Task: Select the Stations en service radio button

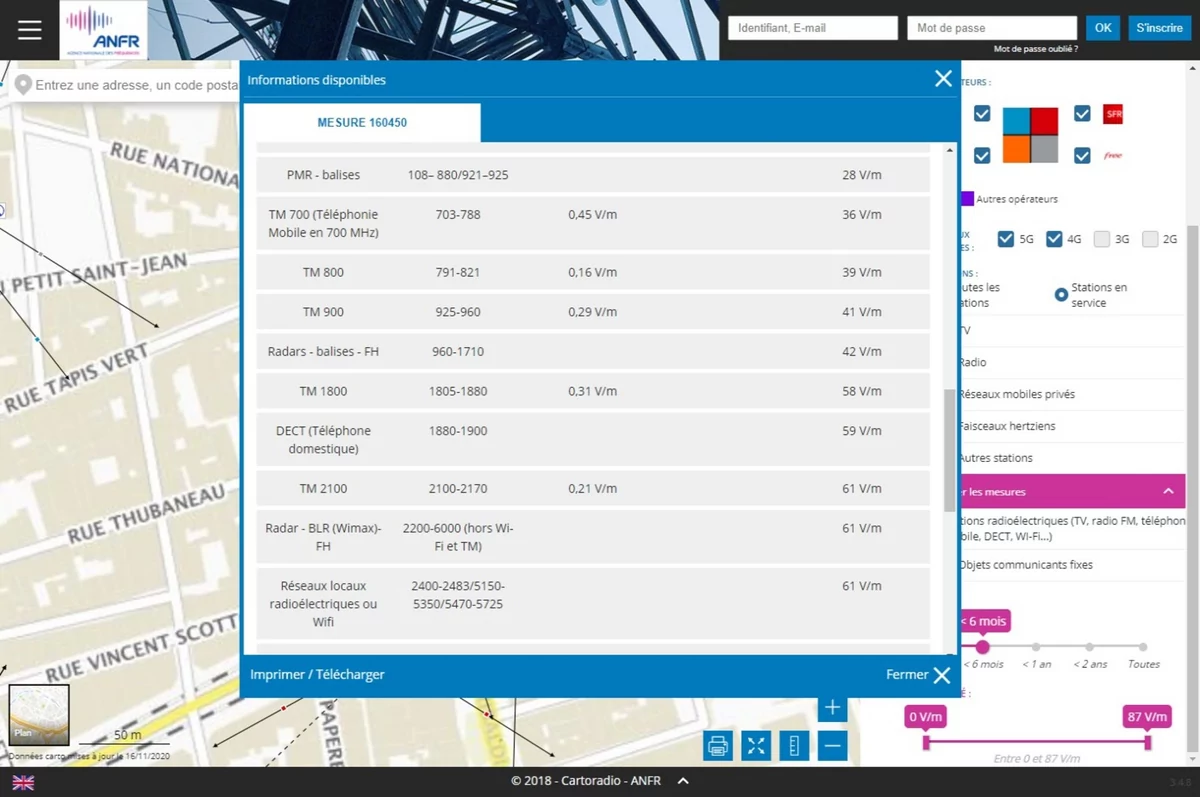Action: click(x=1061, y=295)
